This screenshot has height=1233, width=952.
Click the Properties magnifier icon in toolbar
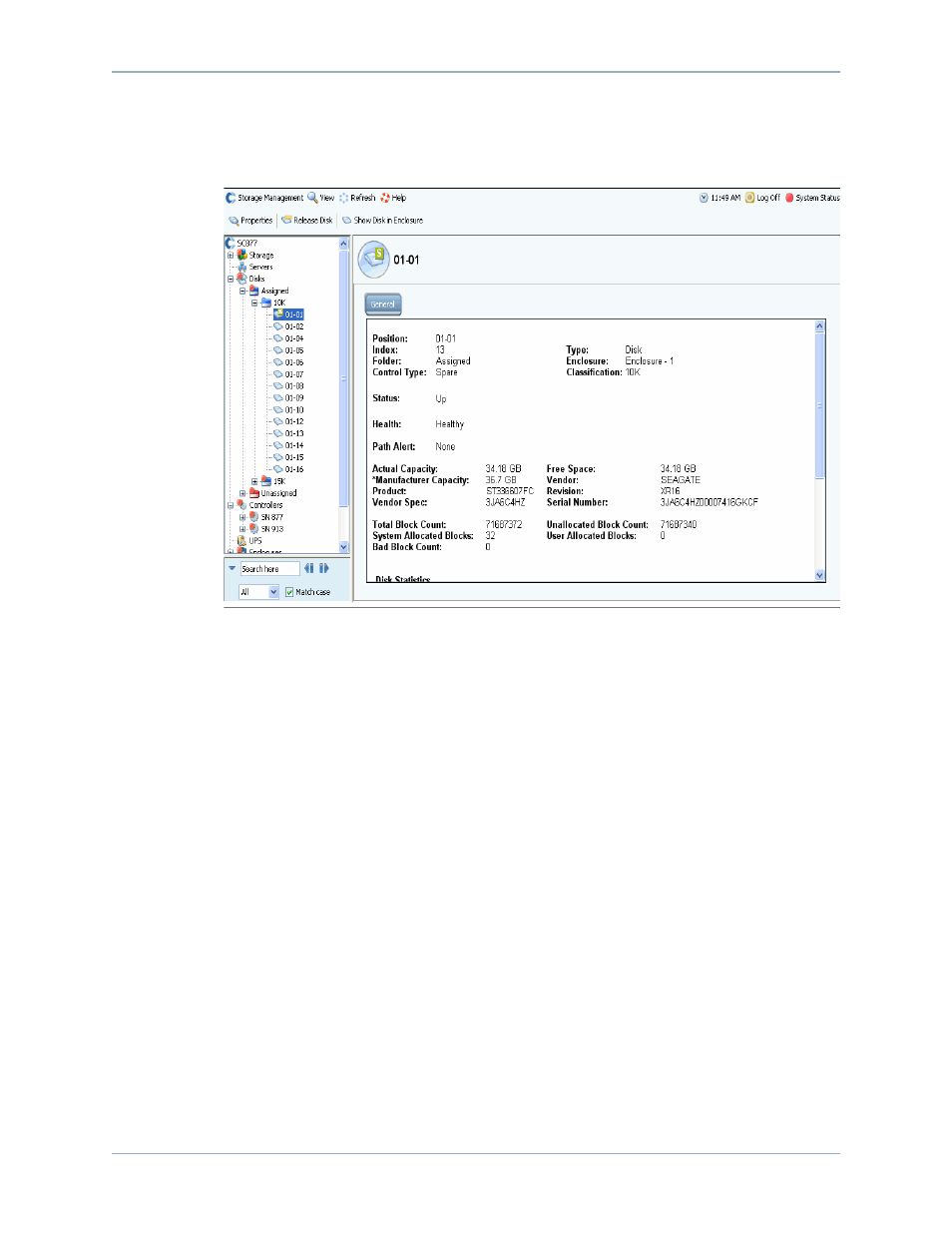click(x=234, y=221)
